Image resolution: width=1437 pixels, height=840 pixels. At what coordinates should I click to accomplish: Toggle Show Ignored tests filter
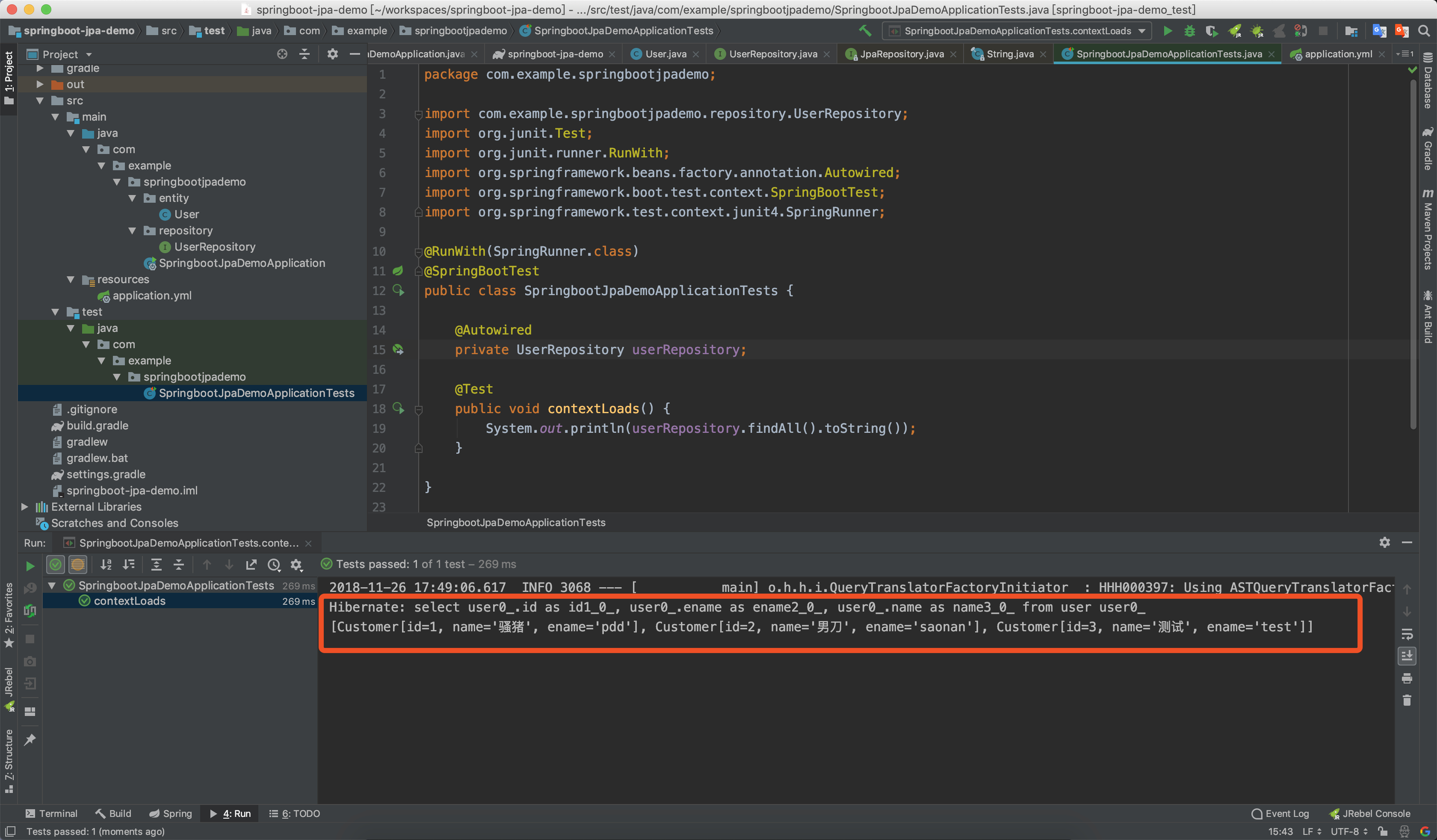[77, 564]
